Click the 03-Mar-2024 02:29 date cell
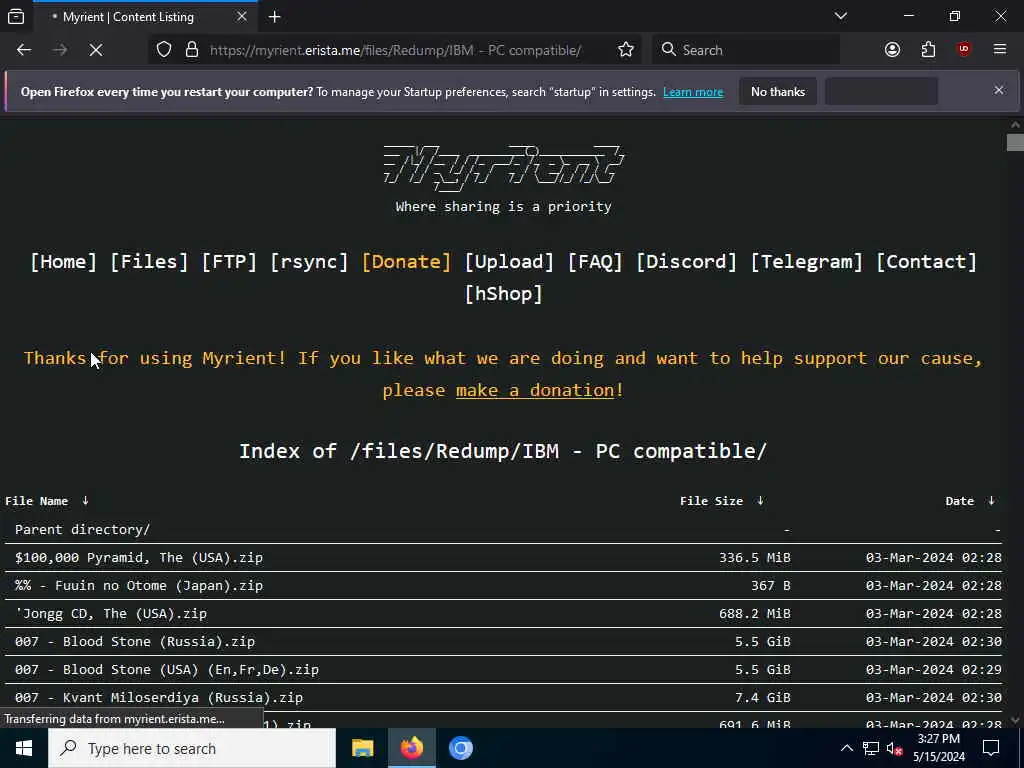The width and height of the screenshot is (1024, 768). tap(934, 670)
